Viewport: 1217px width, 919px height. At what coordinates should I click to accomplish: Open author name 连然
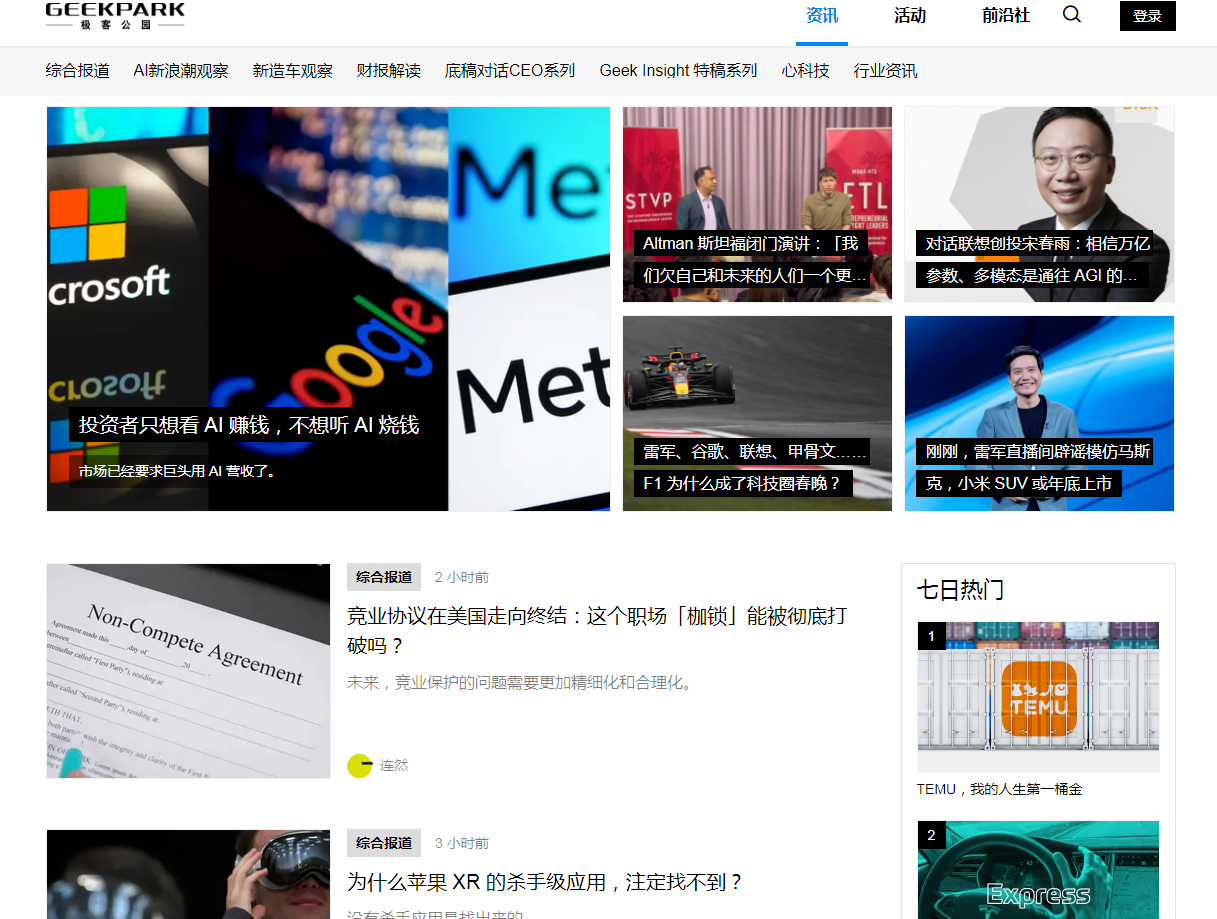tap(394, 766)
